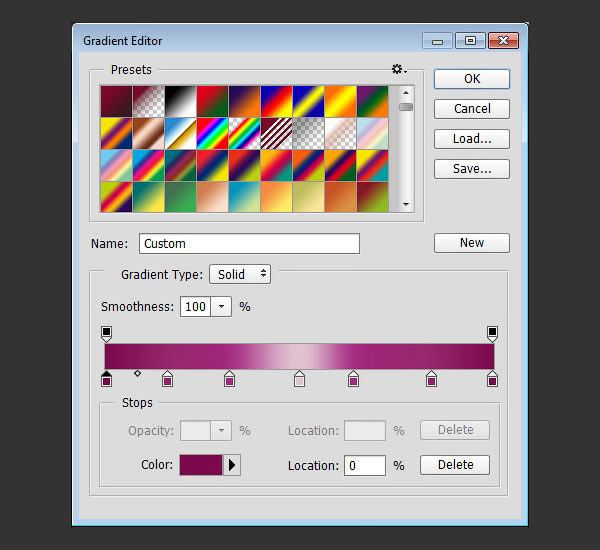Select the chrome preset in second row

[x=181, y=134]
